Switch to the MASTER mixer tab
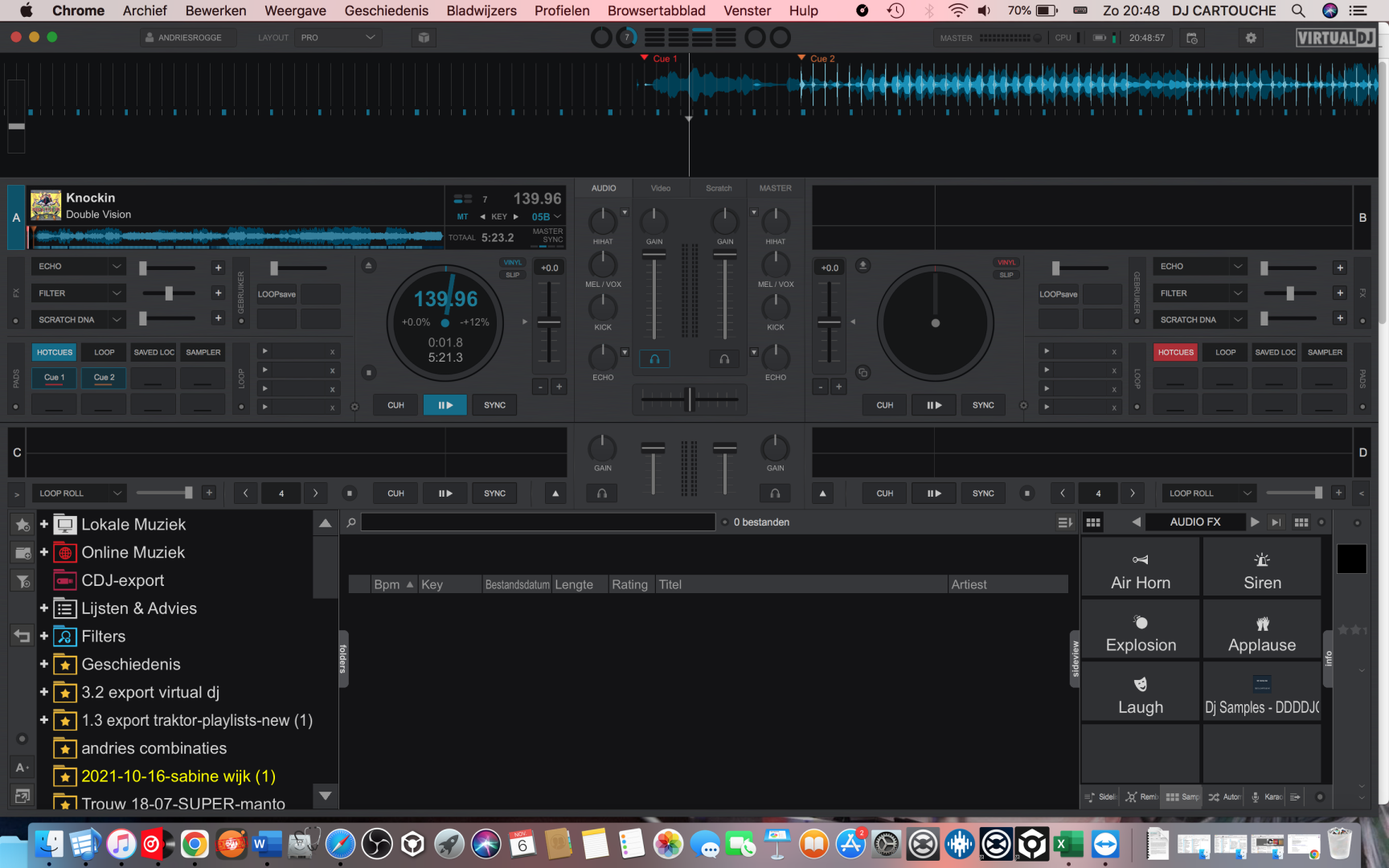1389x868 pixels. click(x=776, y=188)
